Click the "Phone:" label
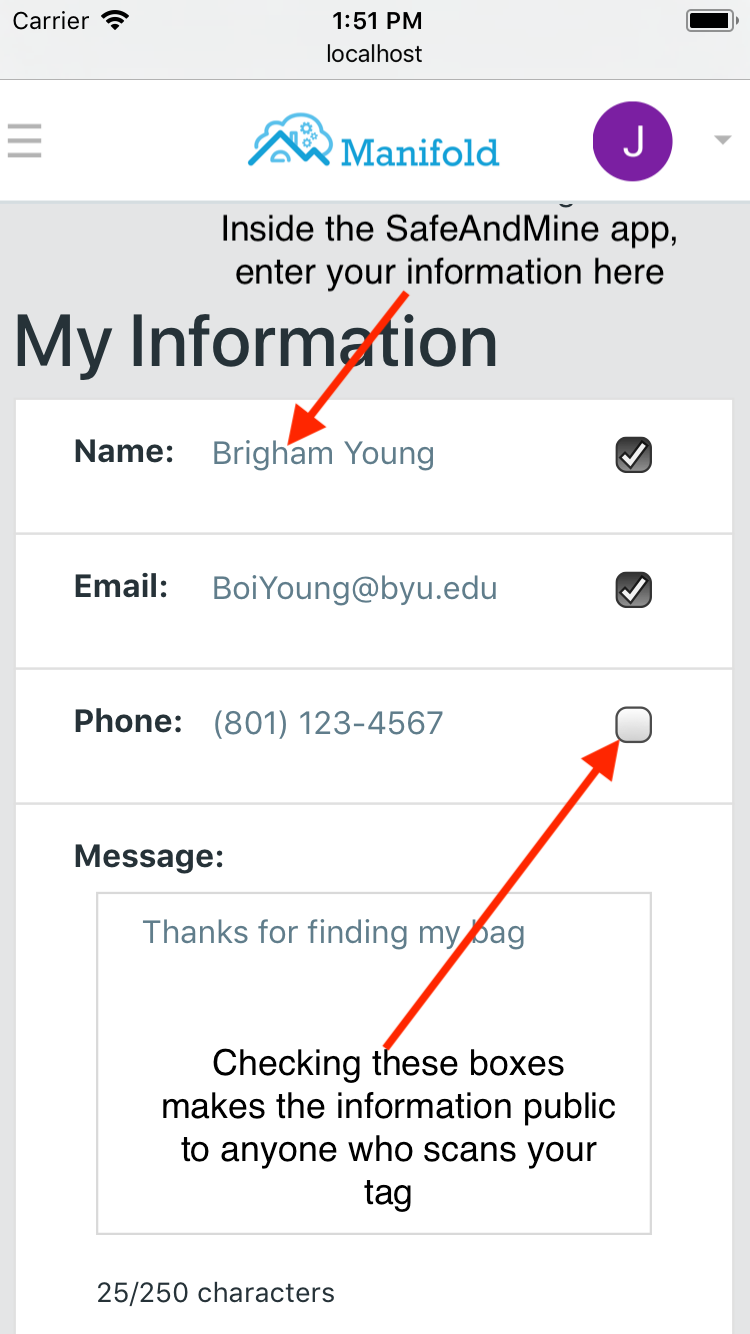The width and height of the screenshot is (750, 1334). [128, 721]
